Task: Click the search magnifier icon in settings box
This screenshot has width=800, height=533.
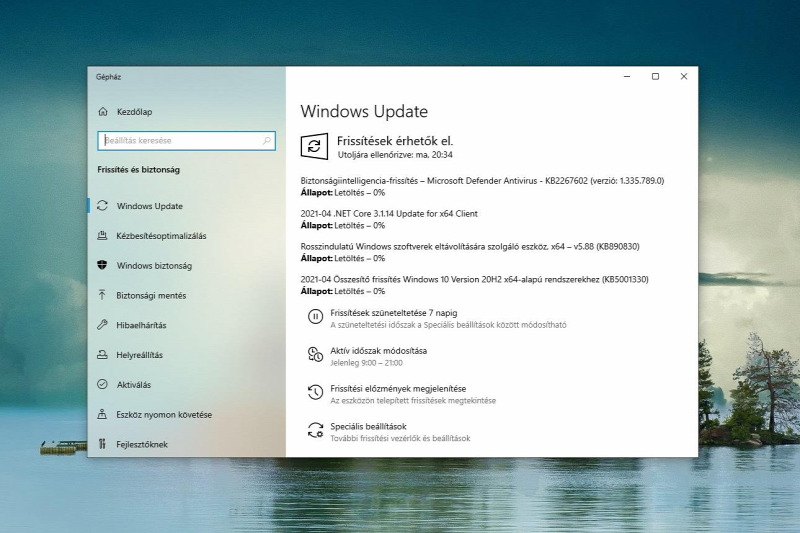Action: (267, 140)
